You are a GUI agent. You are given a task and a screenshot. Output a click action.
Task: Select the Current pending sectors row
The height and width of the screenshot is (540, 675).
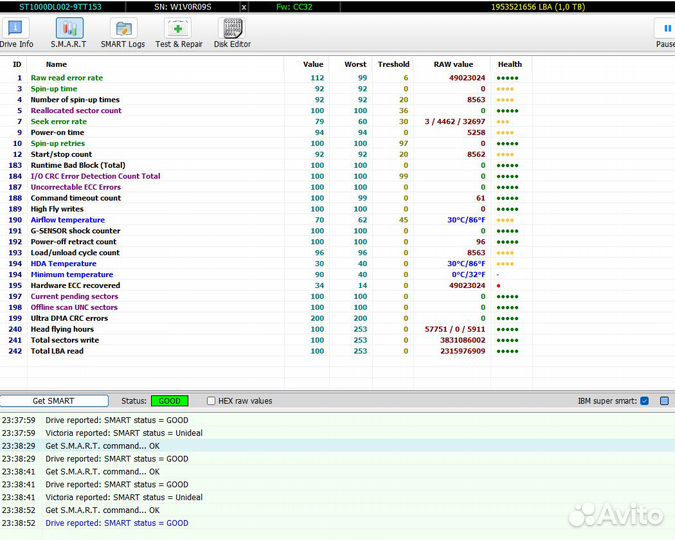pos(74,296)
